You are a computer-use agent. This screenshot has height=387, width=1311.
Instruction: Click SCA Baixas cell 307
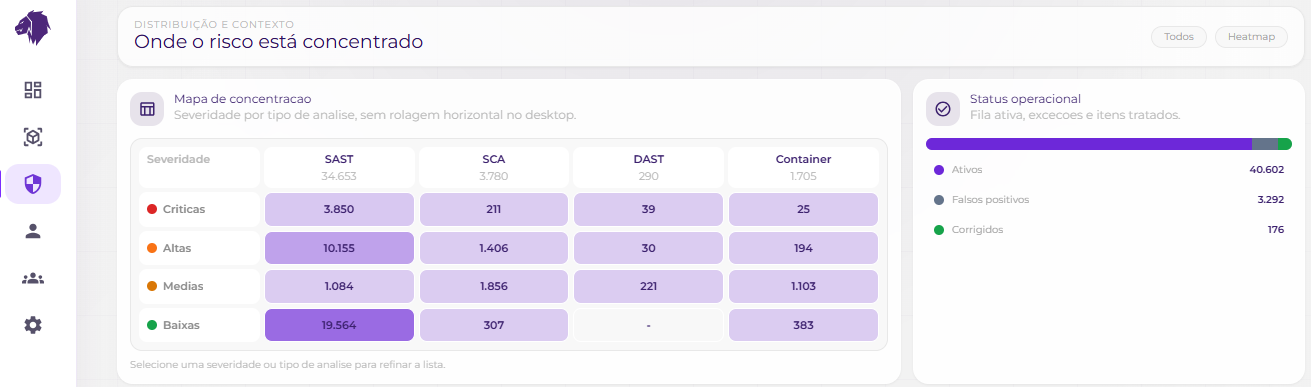coord(494,325)
